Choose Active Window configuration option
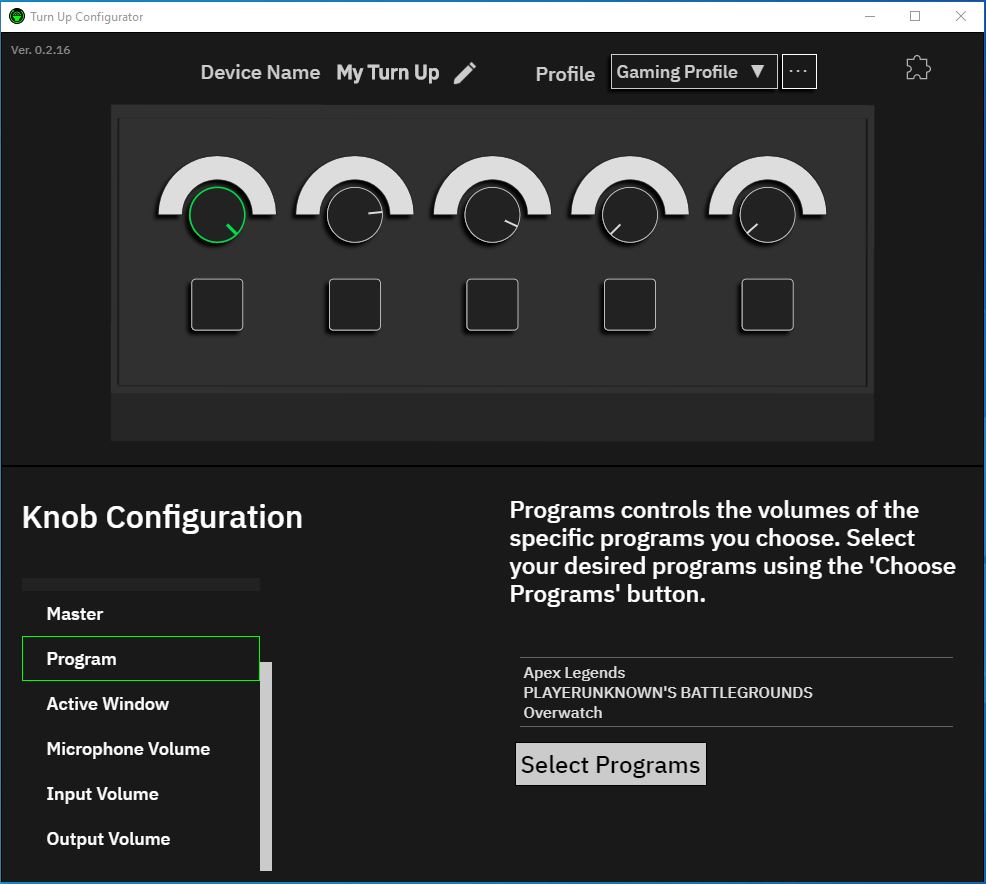Viewport: 986px width, 884px height. pos(108,704)
